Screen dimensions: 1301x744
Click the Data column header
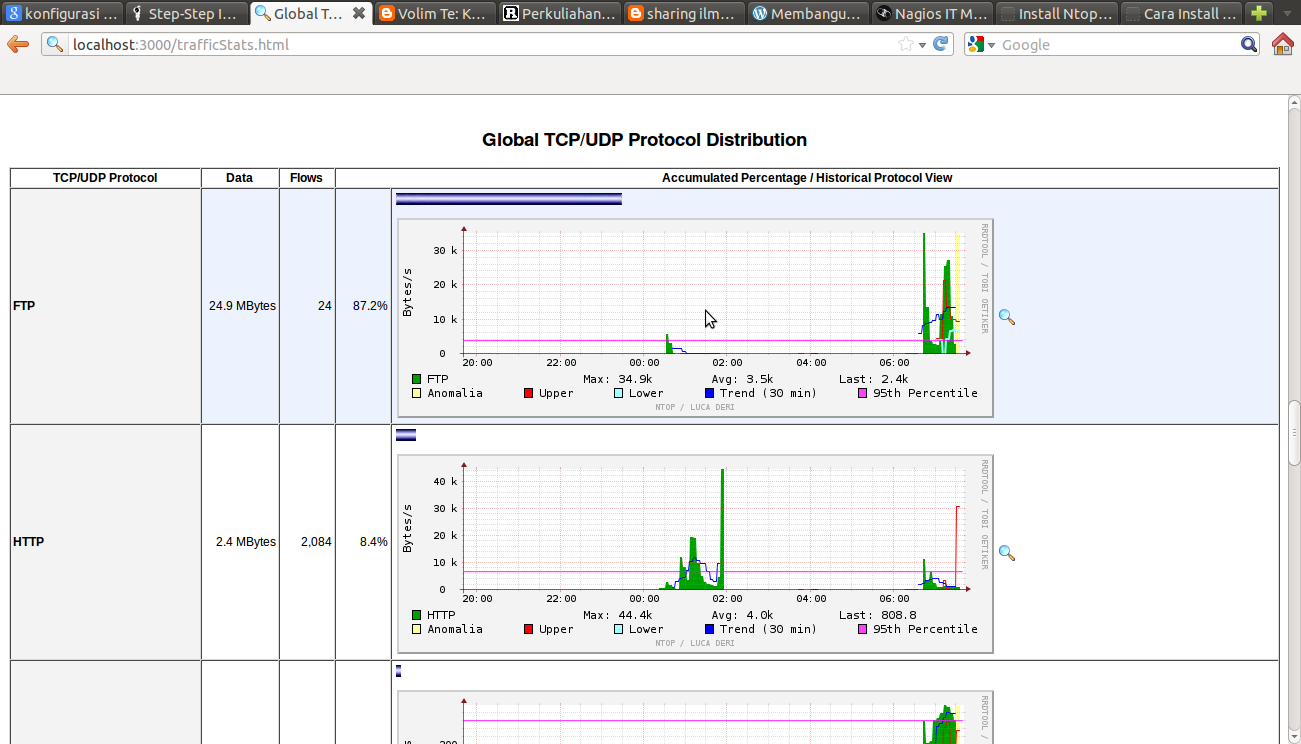(239, 178)
